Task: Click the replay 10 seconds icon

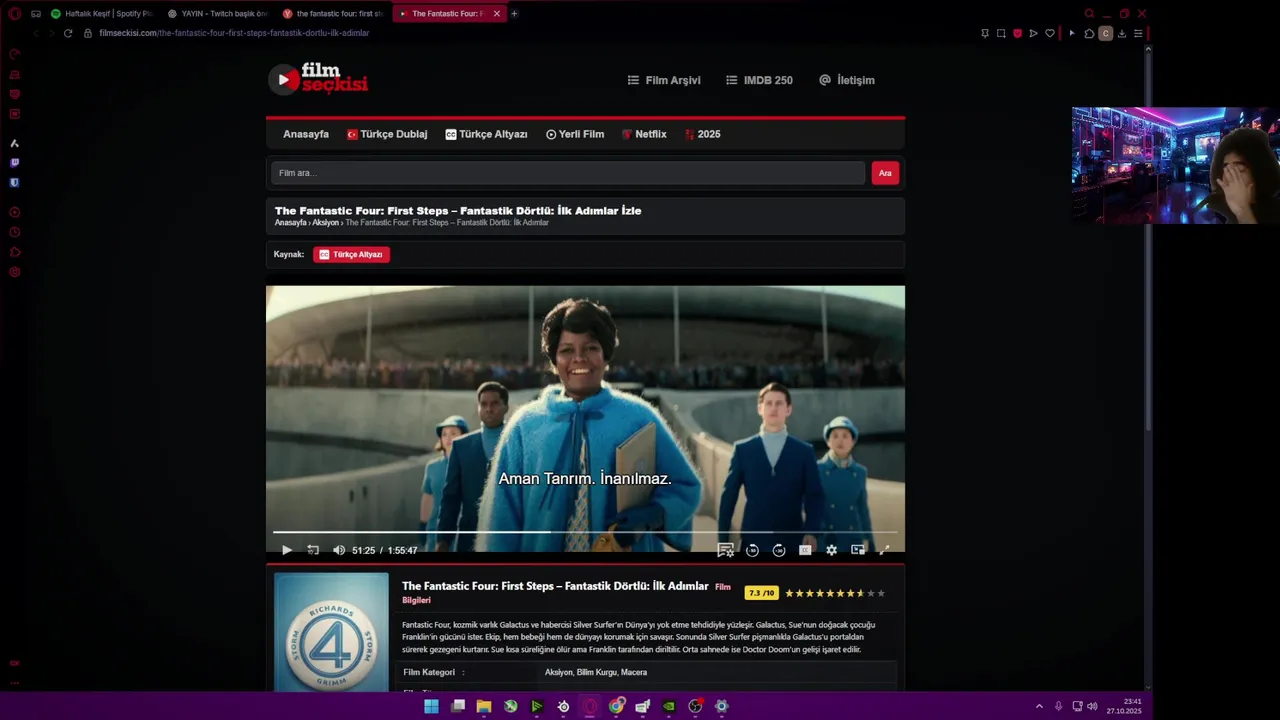Action: coord(313,550)
